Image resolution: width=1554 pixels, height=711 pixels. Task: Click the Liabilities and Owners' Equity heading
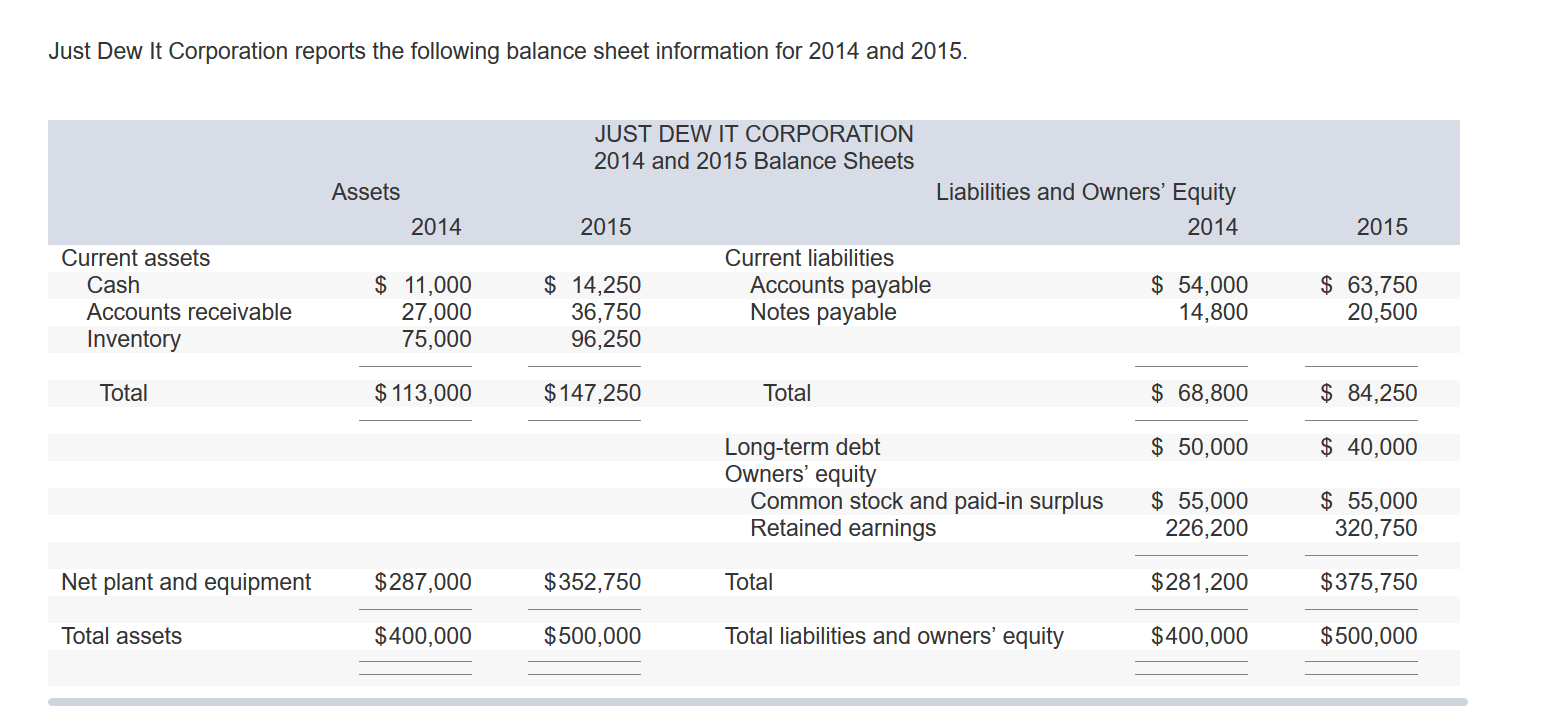point(1086,192)
